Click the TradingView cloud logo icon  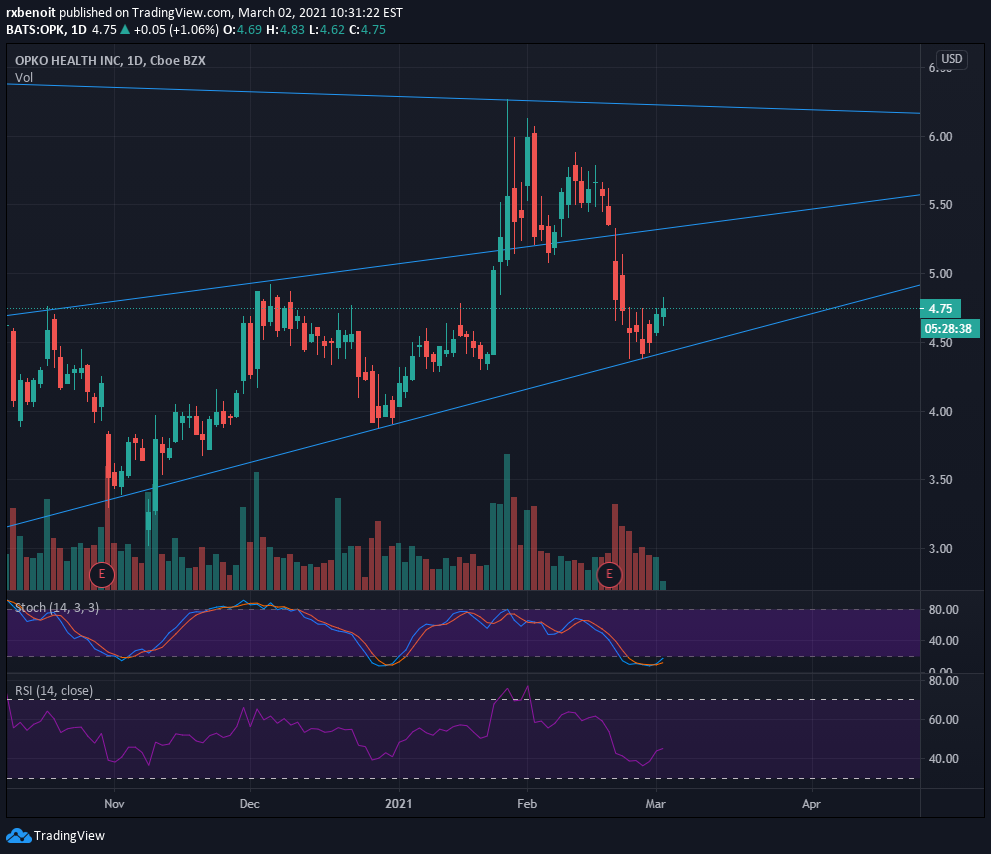[x=18, y=836]
